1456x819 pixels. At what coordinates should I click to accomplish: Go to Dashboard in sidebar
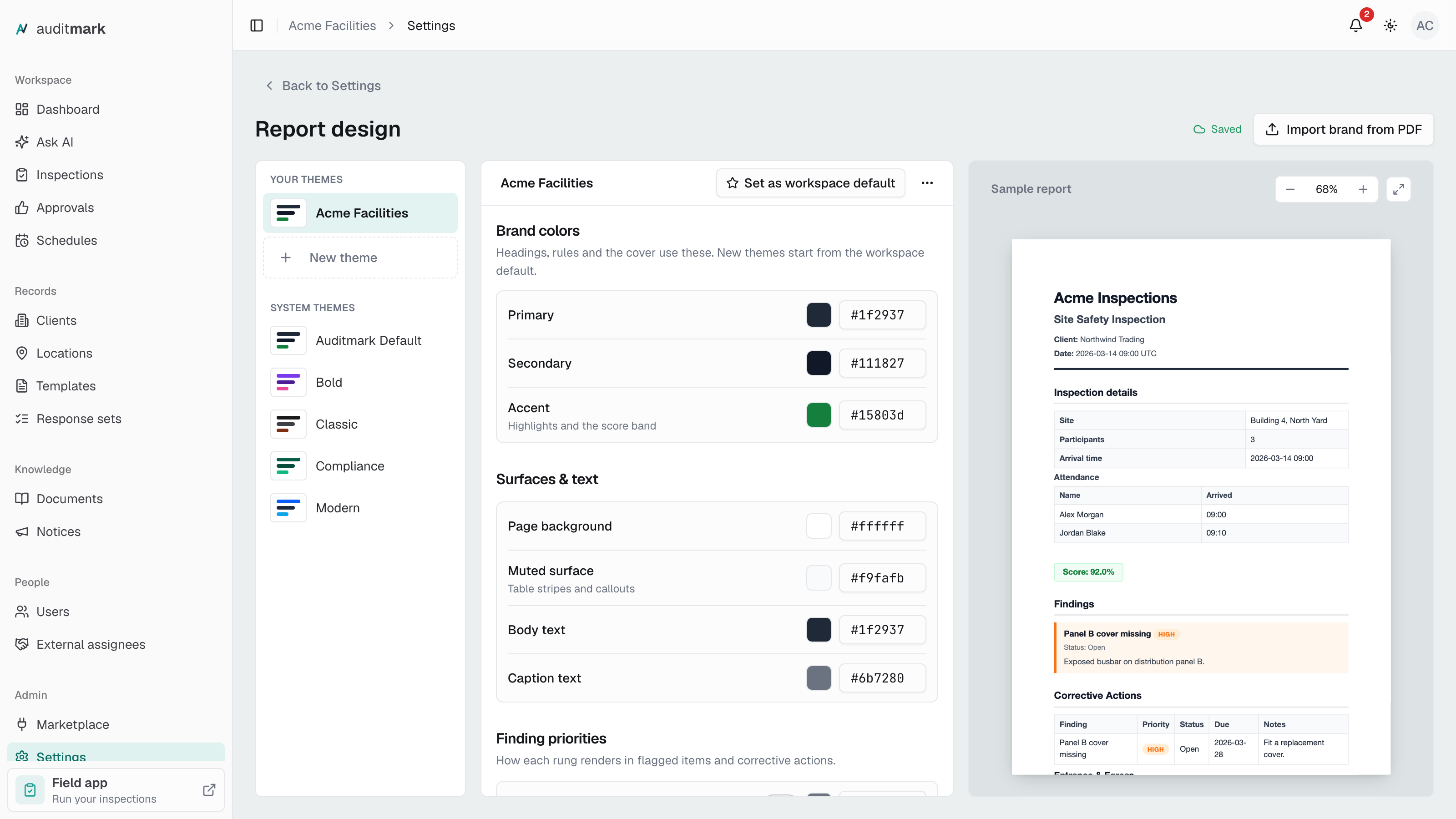[116, 109]
